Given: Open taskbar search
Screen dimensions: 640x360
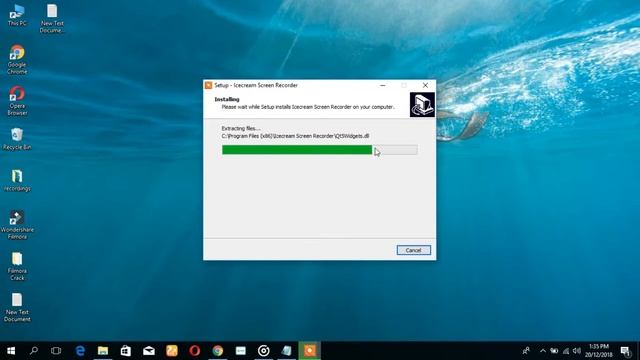Looking at the screenshot, I should 34,351.
